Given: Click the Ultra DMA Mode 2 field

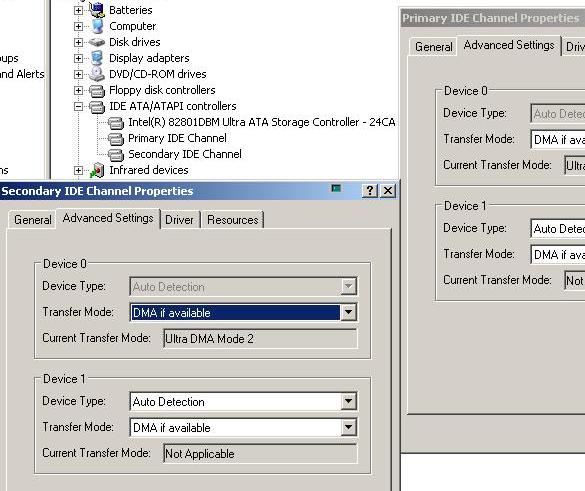Looking at the screenshot, I should point(260,338).
